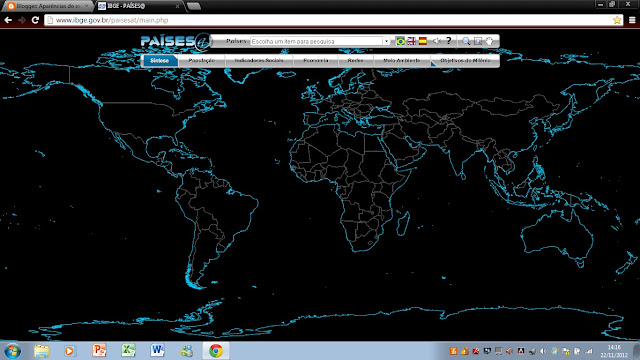
Task: Open the Redes tab
Action: pos(355,60)
